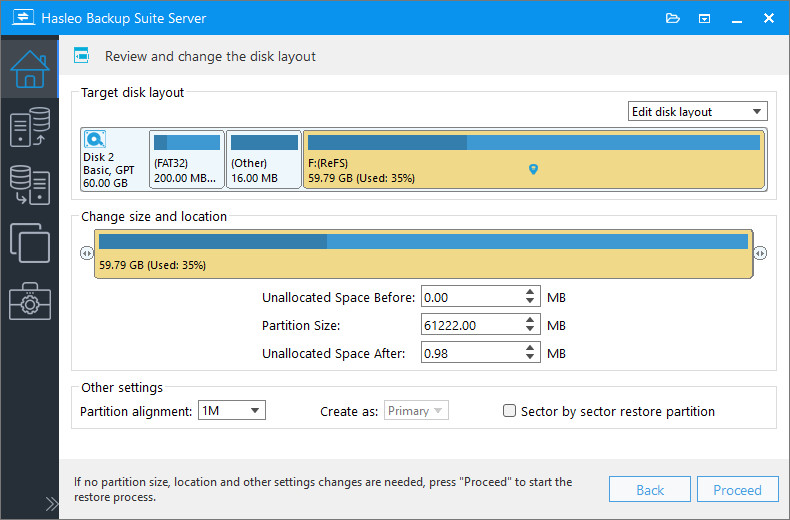The width and height of the screenshot is (790, 520).
Task: Open the Clone sidebar icon
Action: pos(30,243)
